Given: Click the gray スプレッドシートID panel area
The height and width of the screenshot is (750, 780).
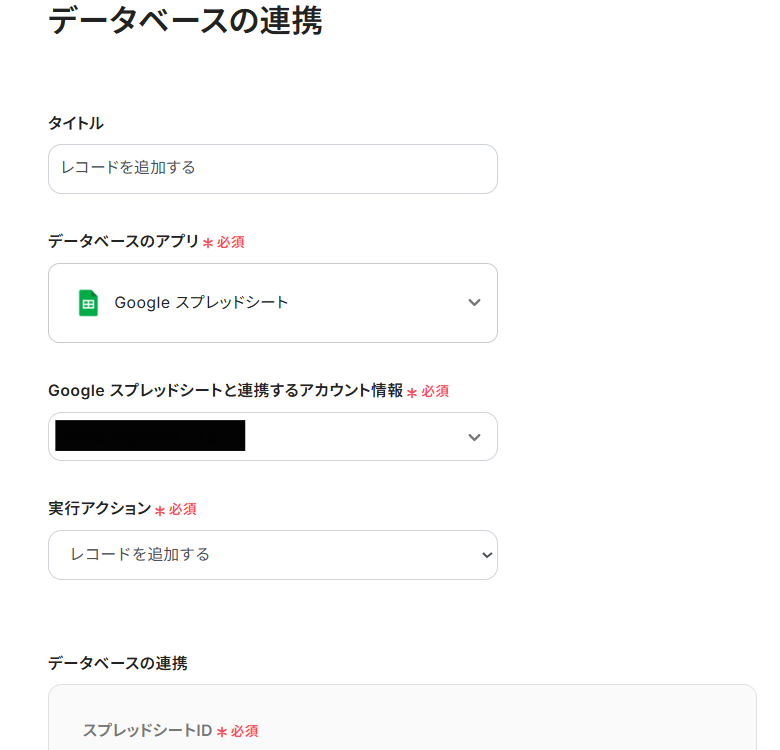Looking at the screenshot, I should pos(500,720).
